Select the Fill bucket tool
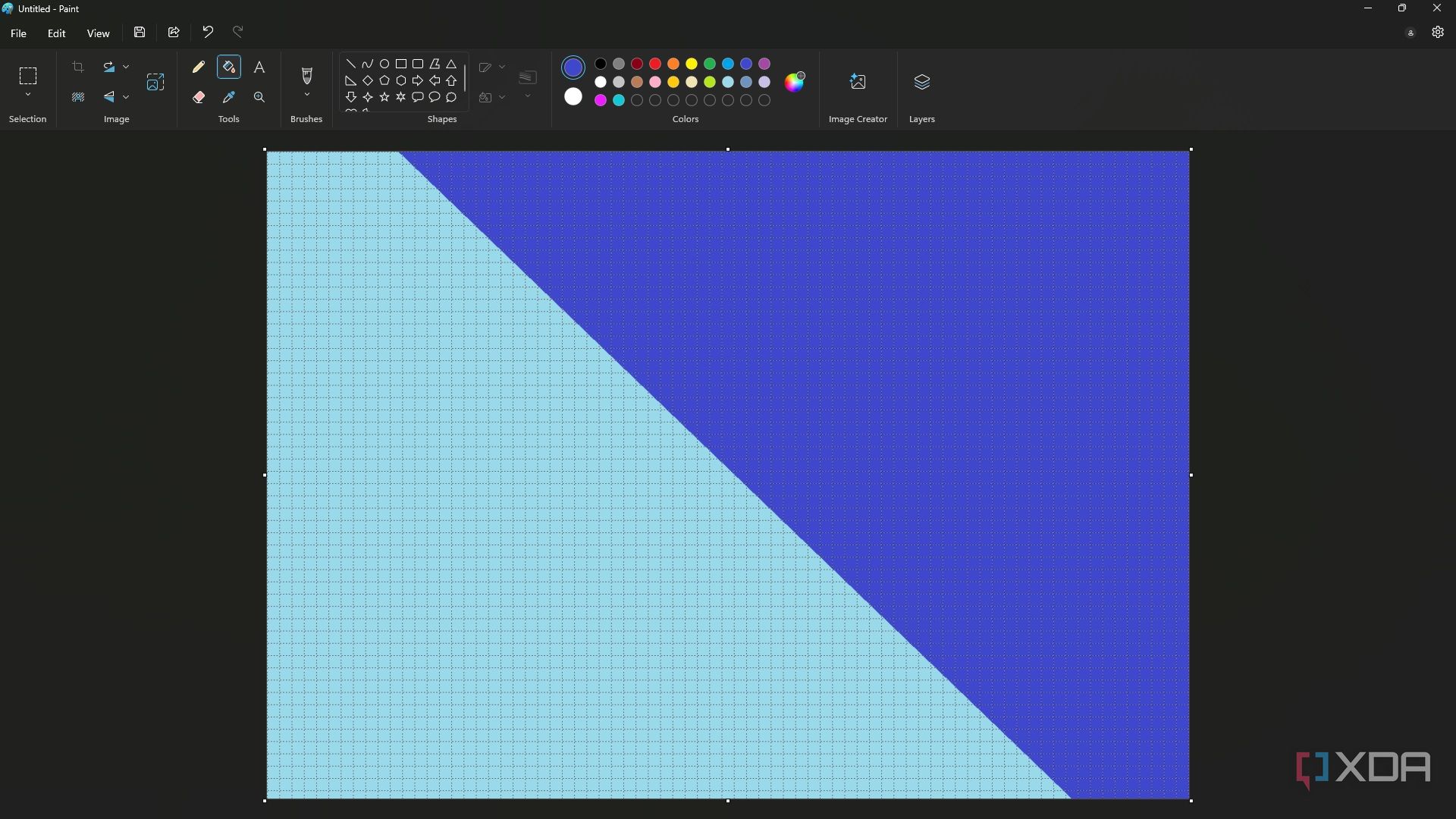 click(229, 67)
